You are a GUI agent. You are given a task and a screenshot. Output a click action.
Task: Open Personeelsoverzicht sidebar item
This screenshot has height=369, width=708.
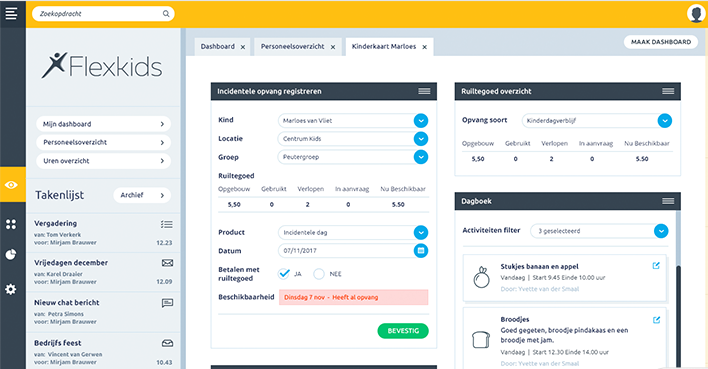click(x=103, y=142)
